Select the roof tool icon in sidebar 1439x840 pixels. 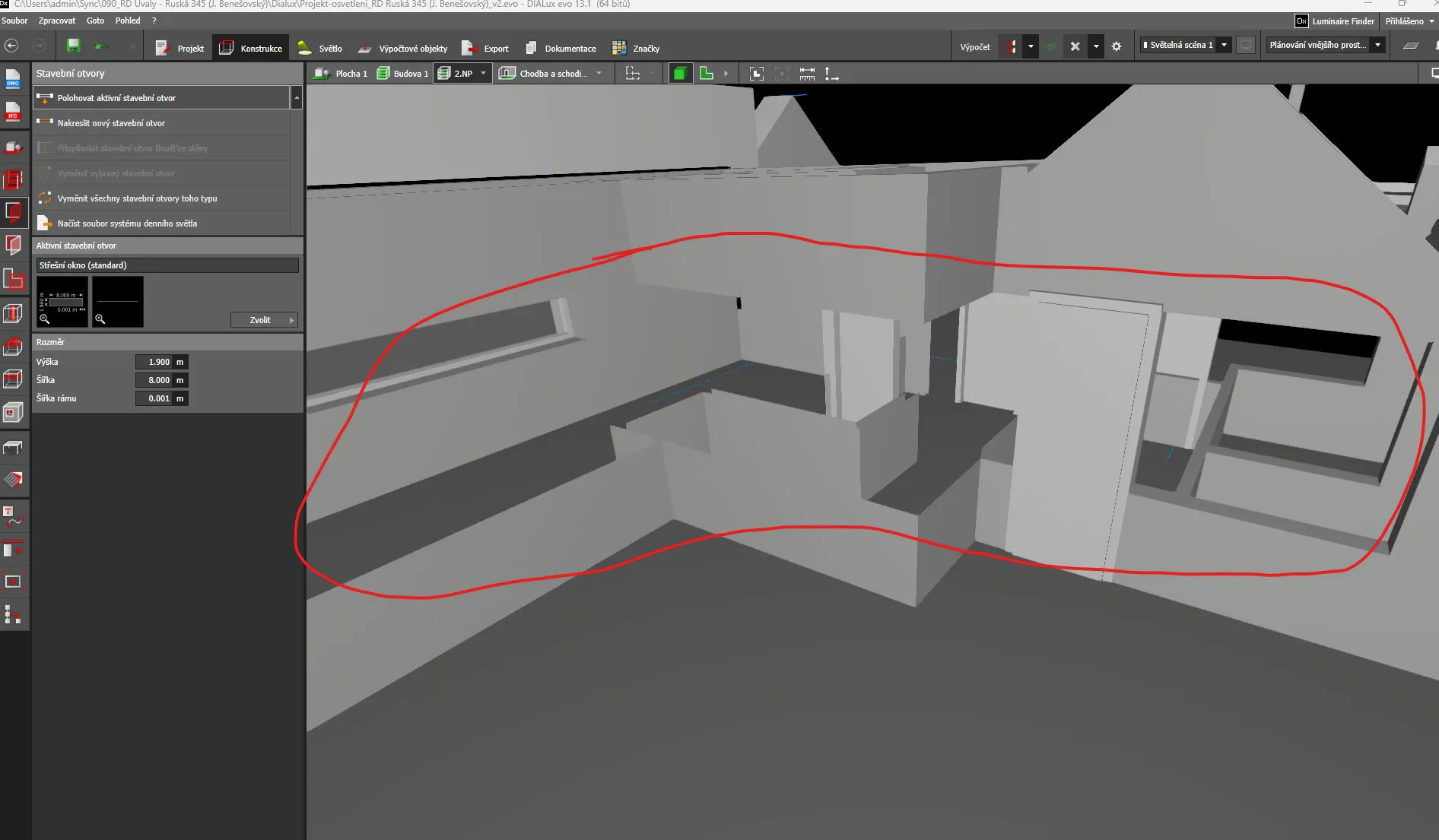pos(13,346)
